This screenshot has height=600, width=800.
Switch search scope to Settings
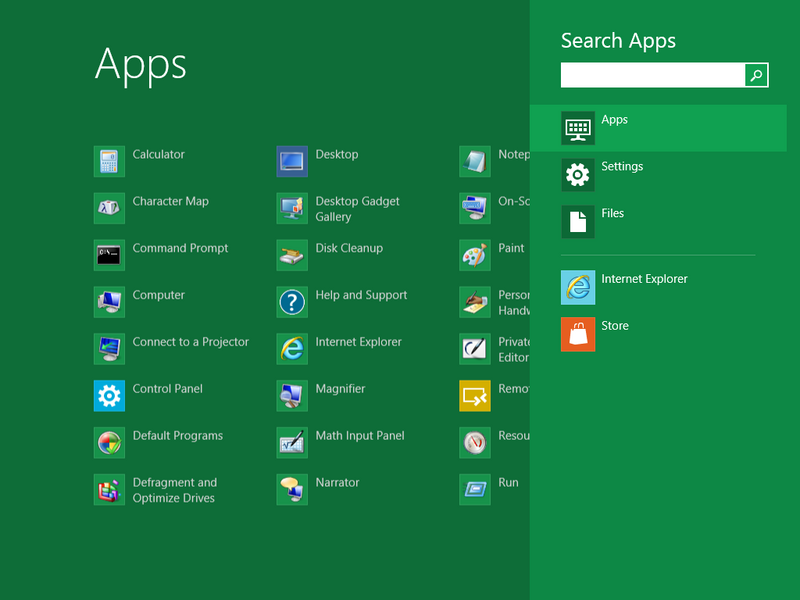coord(622,174)
